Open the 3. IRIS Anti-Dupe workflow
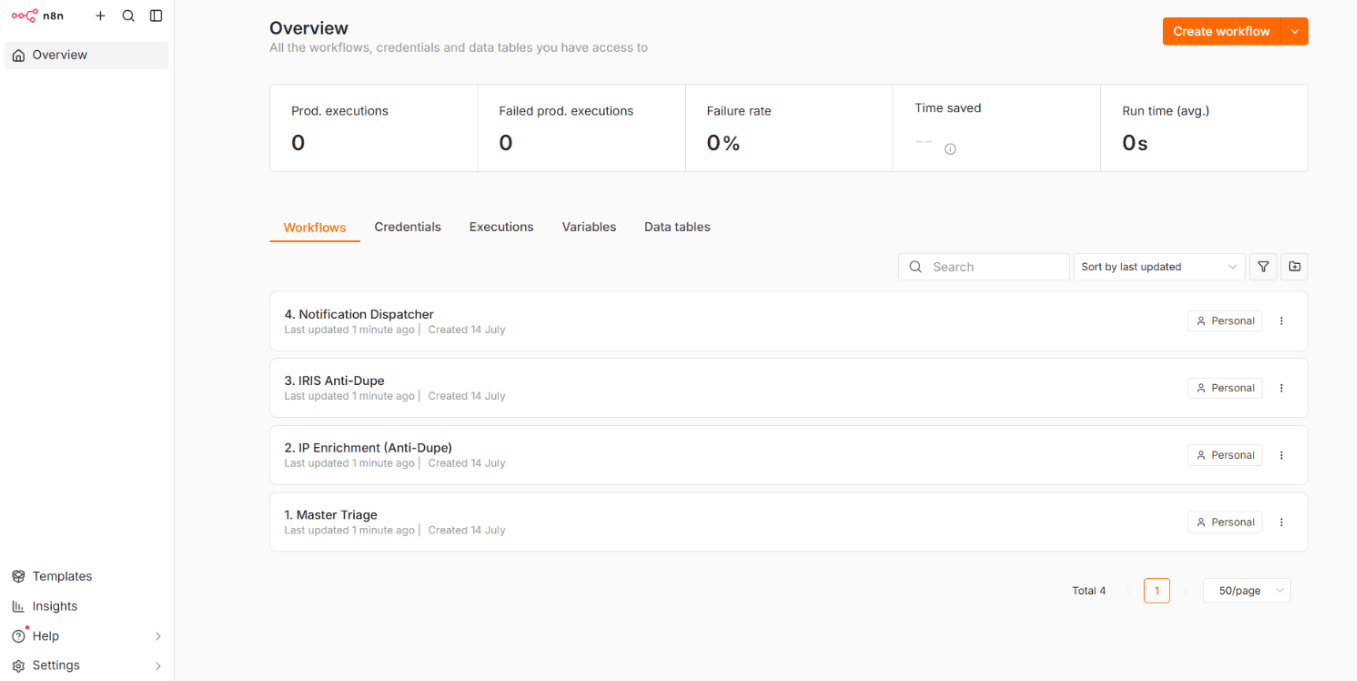The image size is (1357, 681). point(789,388)
